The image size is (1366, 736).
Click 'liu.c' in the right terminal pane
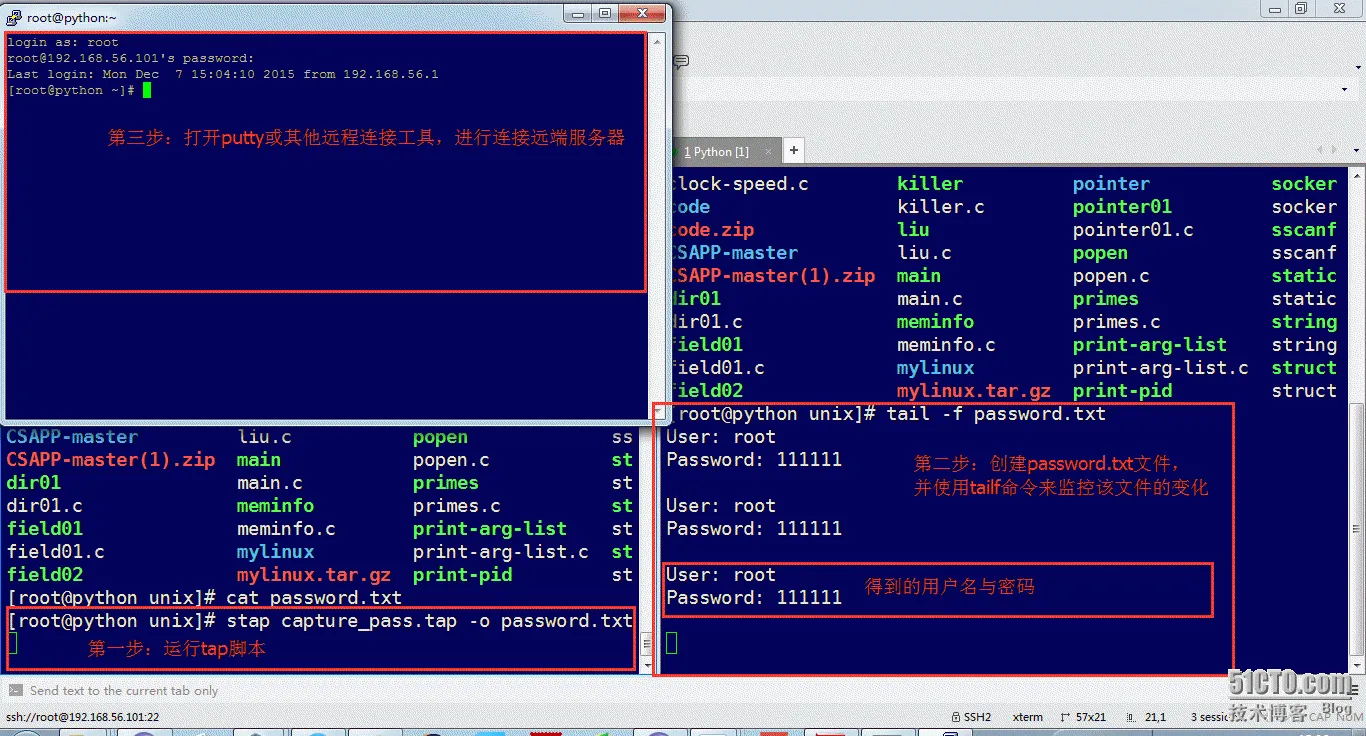tap(924, 253)
